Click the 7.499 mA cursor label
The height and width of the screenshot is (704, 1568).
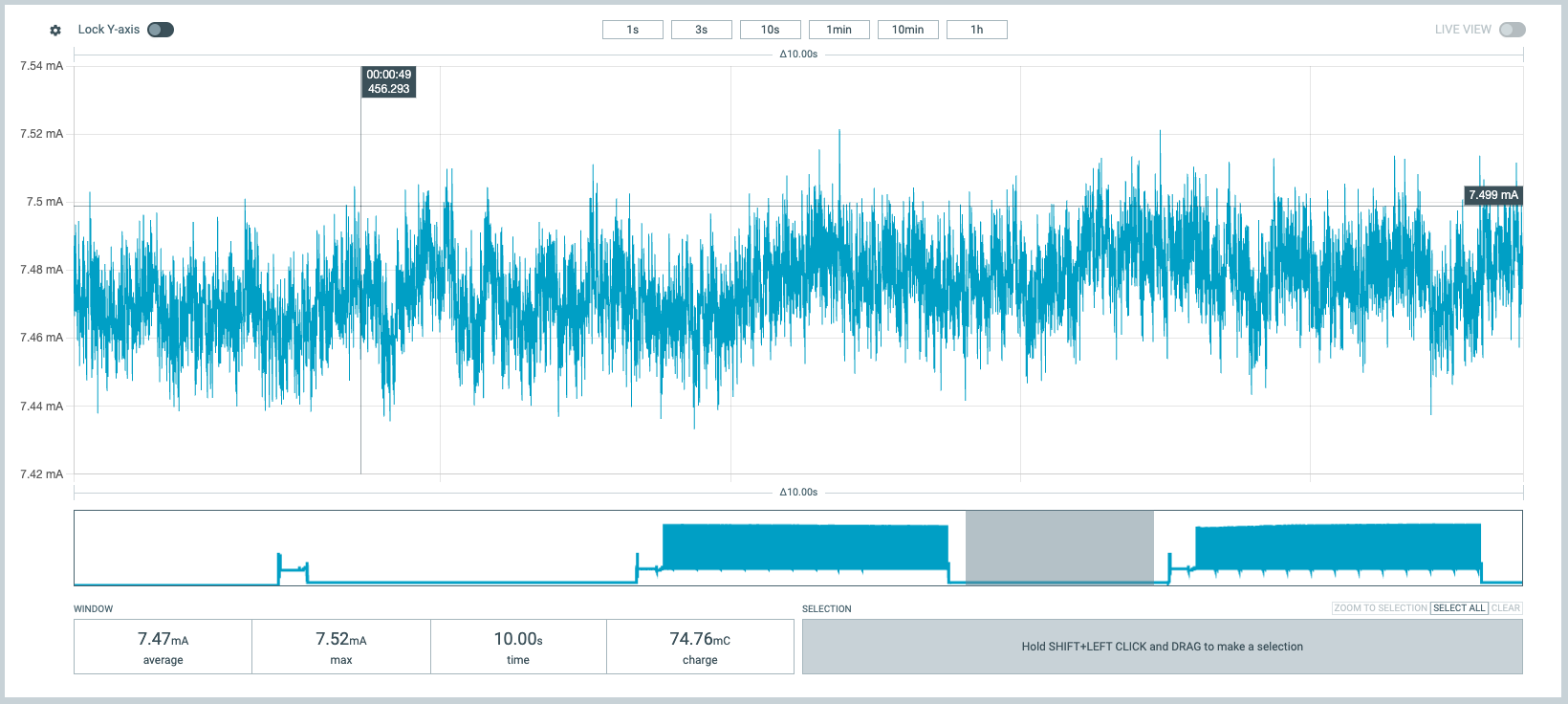click(x=1493, y=195)
